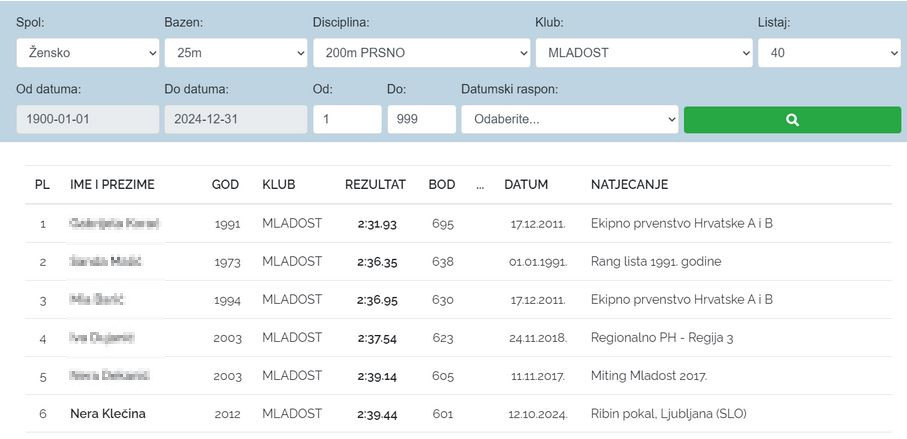Expand the Datumski raspon dropdown

[x=569, y=119]
